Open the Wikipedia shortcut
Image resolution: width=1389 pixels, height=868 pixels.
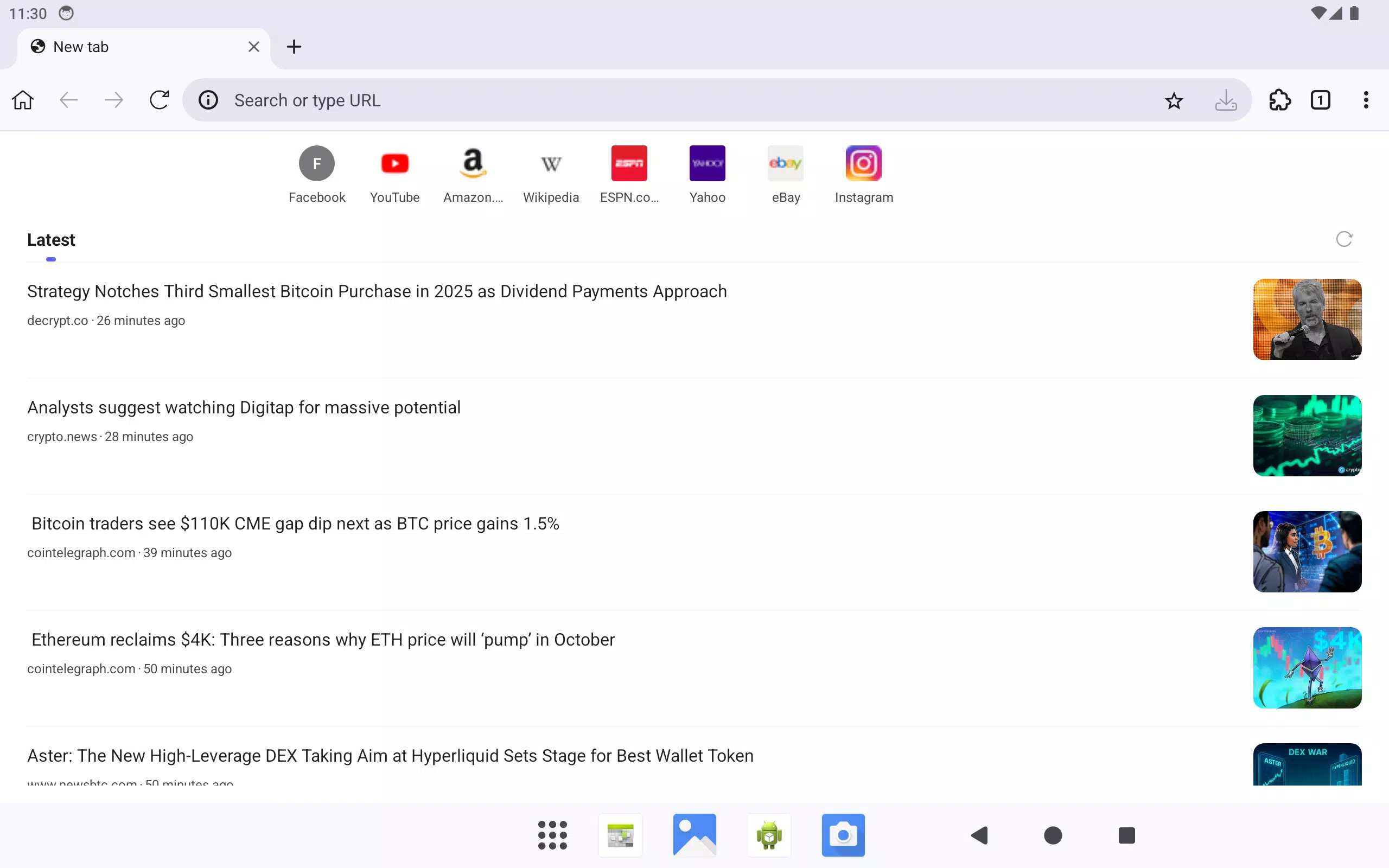coord(551,175)
